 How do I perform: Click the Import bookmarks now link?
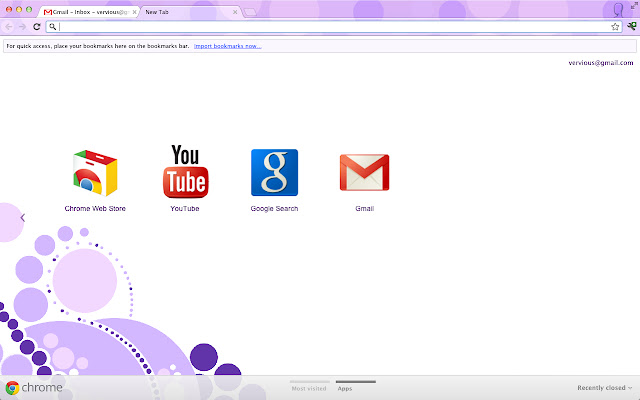tap(228, 46)
